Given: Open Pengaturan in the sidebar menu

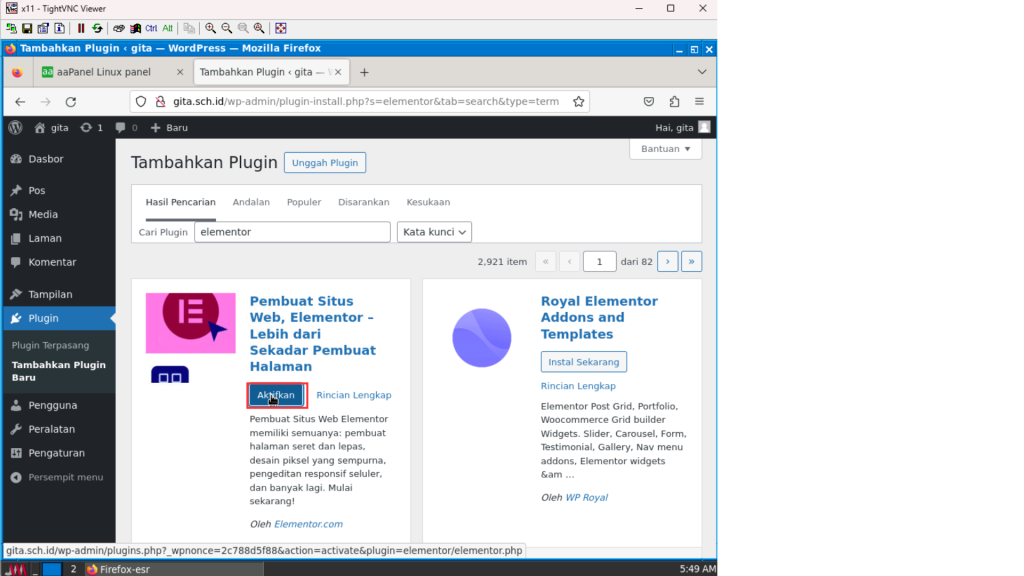Looking at the screenshot, I should [x=56, y=453].
